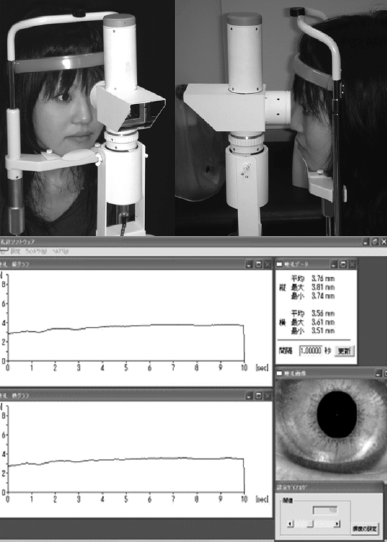Open system icon of pupil data window
Image resolution: width=387 pixels, height=542 pixels.
(x=280, y=265)
